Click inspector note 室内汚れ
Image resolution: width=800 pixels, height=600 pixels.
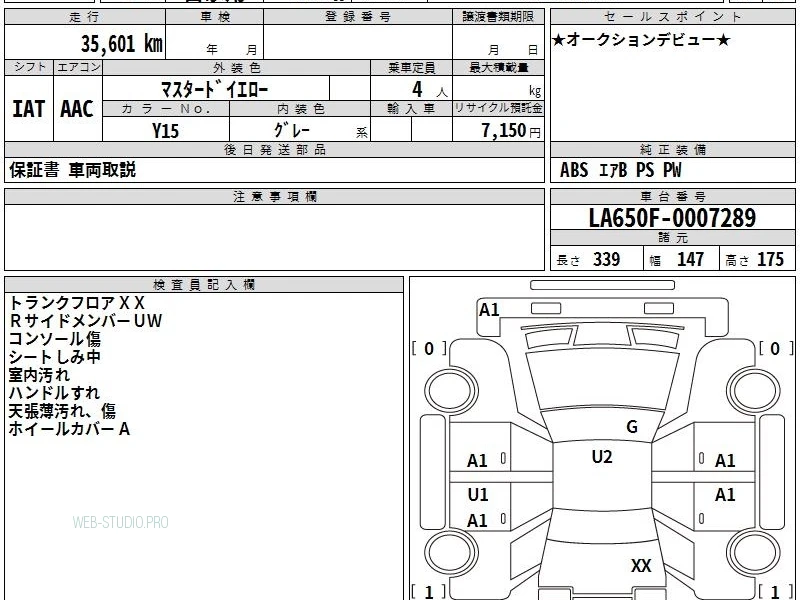coord(39,375)
